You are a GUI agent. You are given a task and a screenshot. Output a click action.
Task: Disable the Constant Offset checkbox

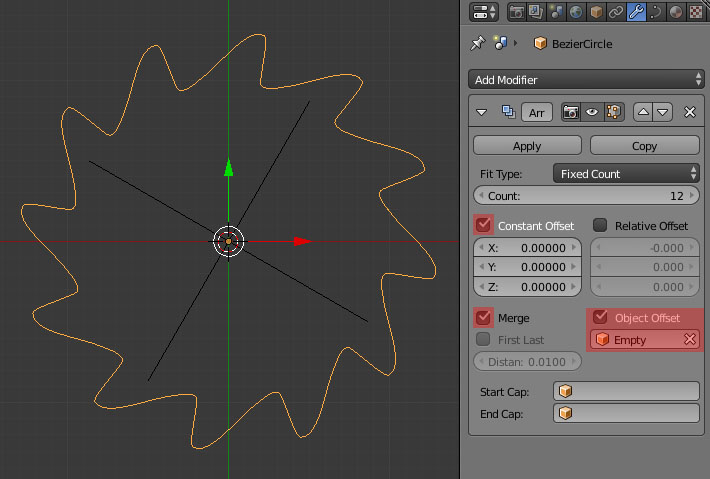(x=483, y=225)
